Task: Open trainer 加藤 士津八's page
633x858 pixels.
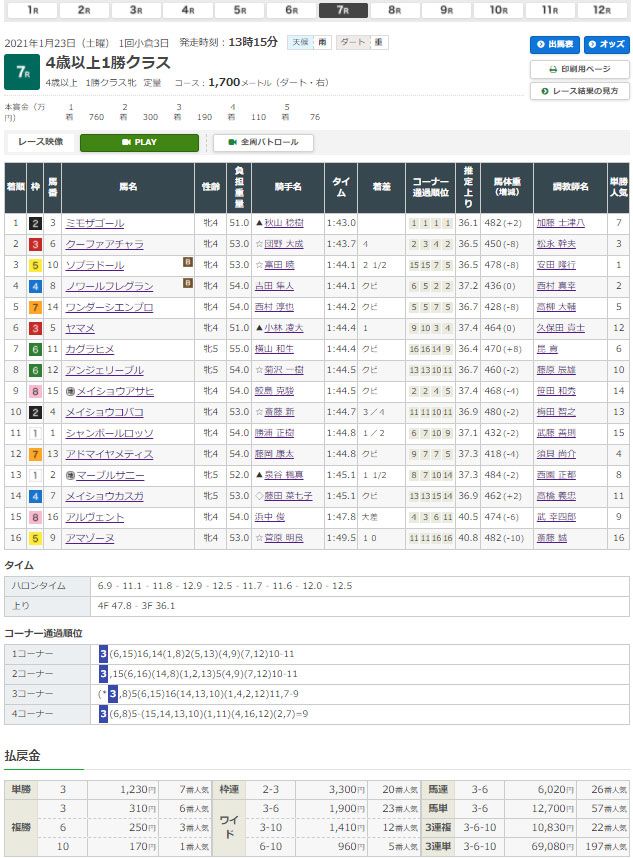Action: [x=558, y=223]
